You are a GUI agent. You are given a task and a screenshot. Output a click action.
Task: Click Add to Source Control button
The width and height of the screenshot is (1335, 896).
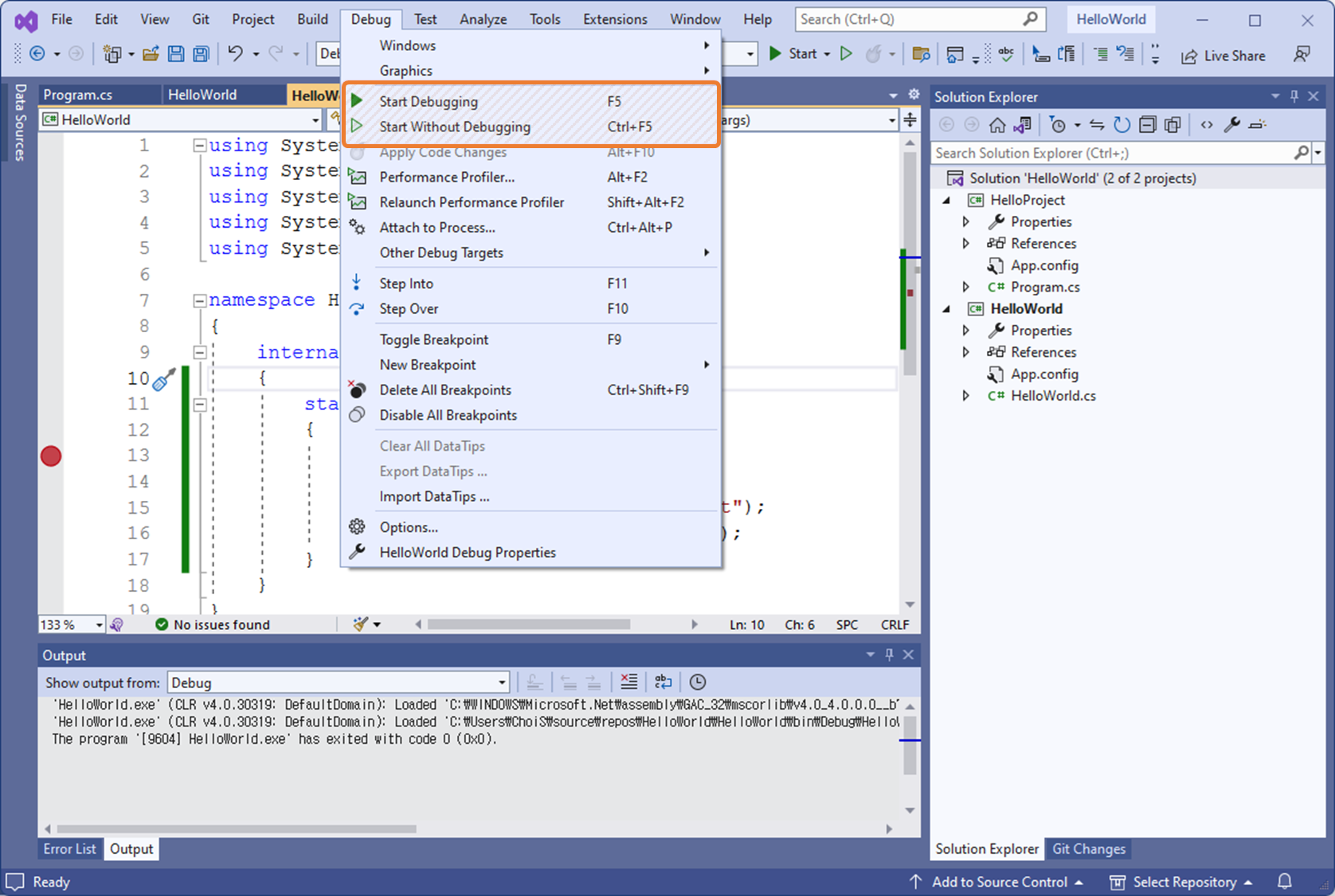point(996,882)
